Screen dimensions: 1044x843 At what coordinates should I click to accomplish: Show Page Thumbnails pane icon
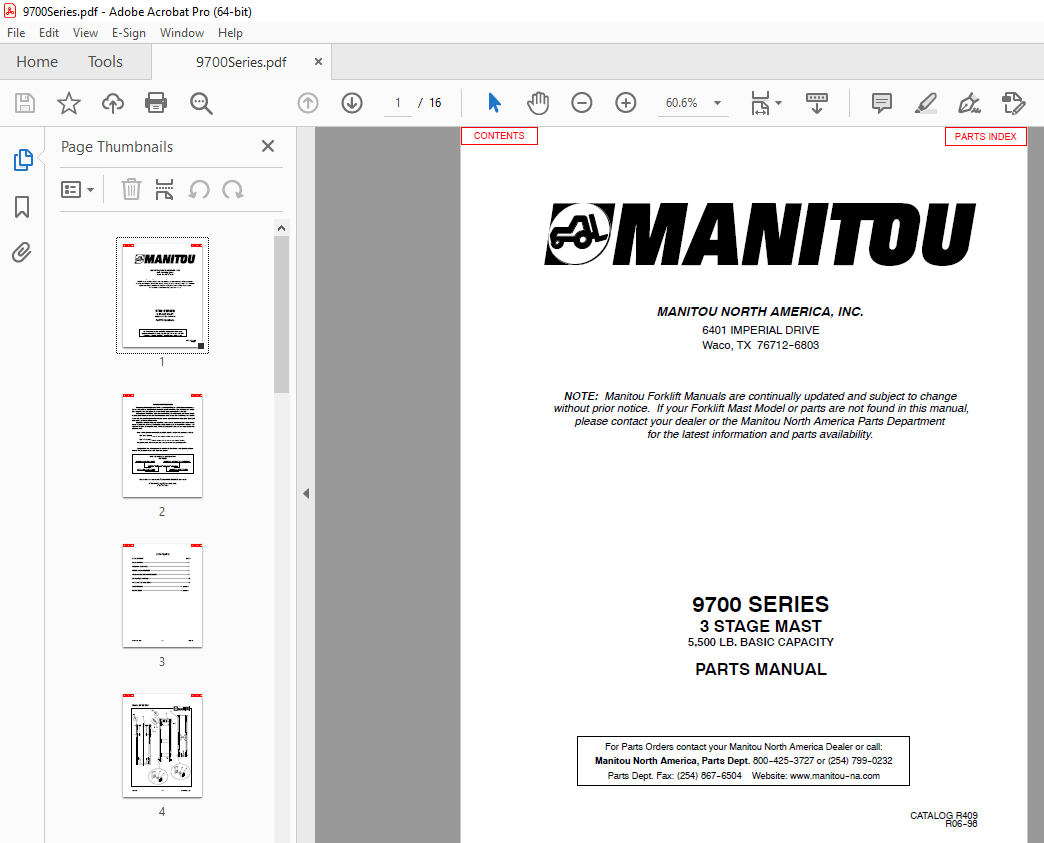tap(23, 160)
